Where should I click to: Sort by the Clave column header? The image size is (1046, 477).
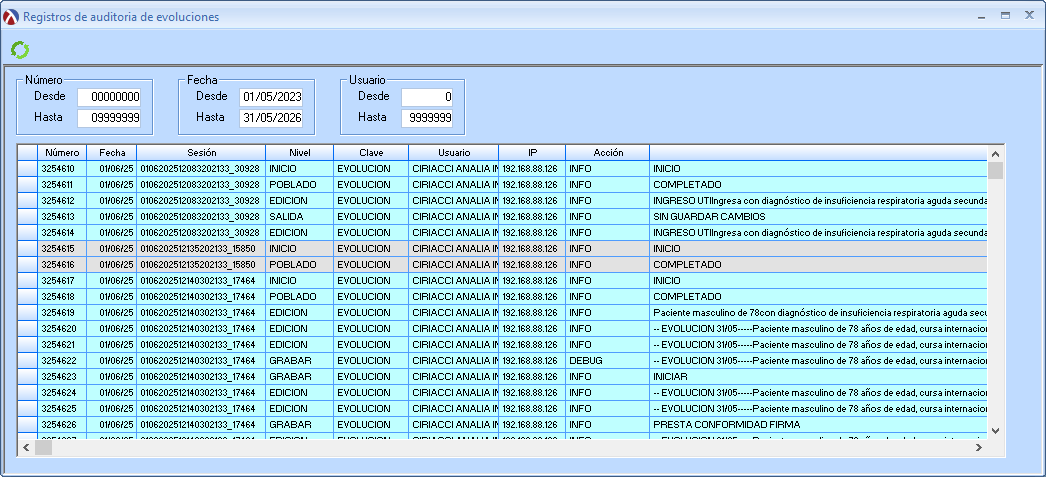pyautogui.click(x=371, y=153)
